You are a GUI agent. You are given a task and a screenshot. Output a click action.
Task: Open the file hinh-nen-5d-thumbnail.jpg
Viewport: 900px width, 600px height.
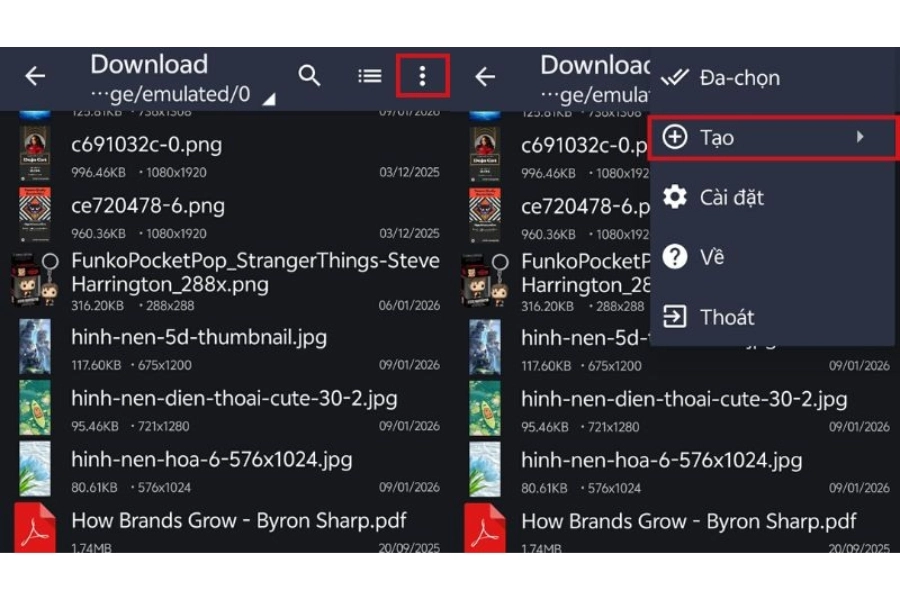[200, 337]
